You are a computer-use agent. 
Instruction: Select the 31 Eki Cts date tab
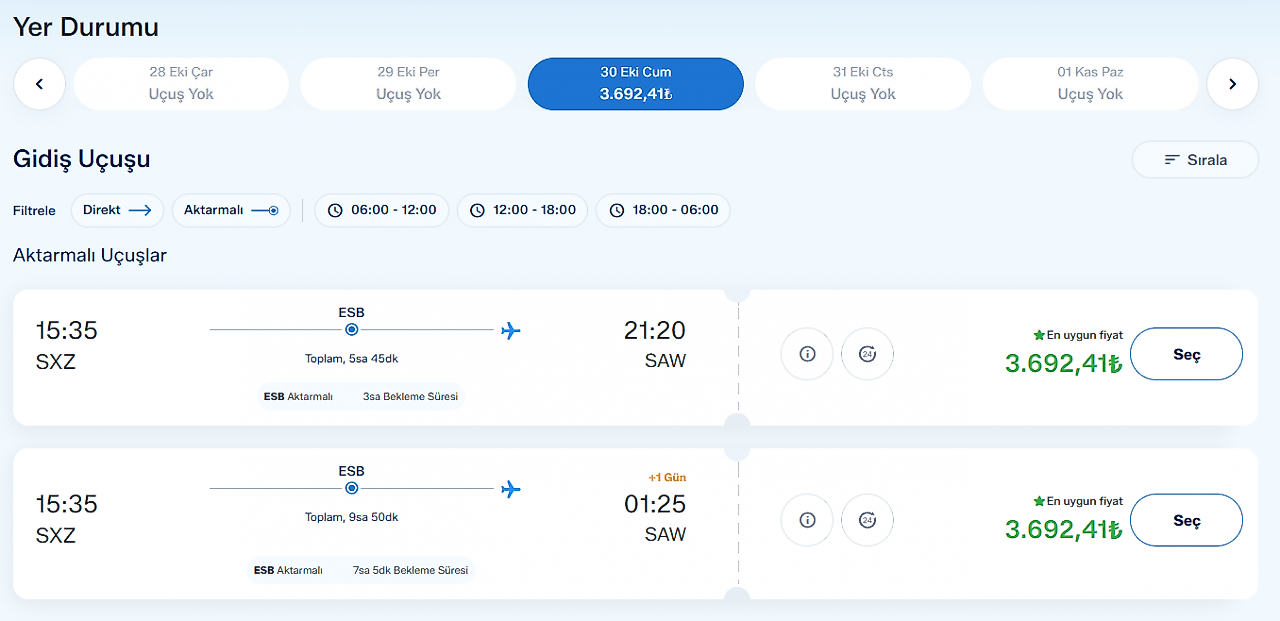[863, 84]
